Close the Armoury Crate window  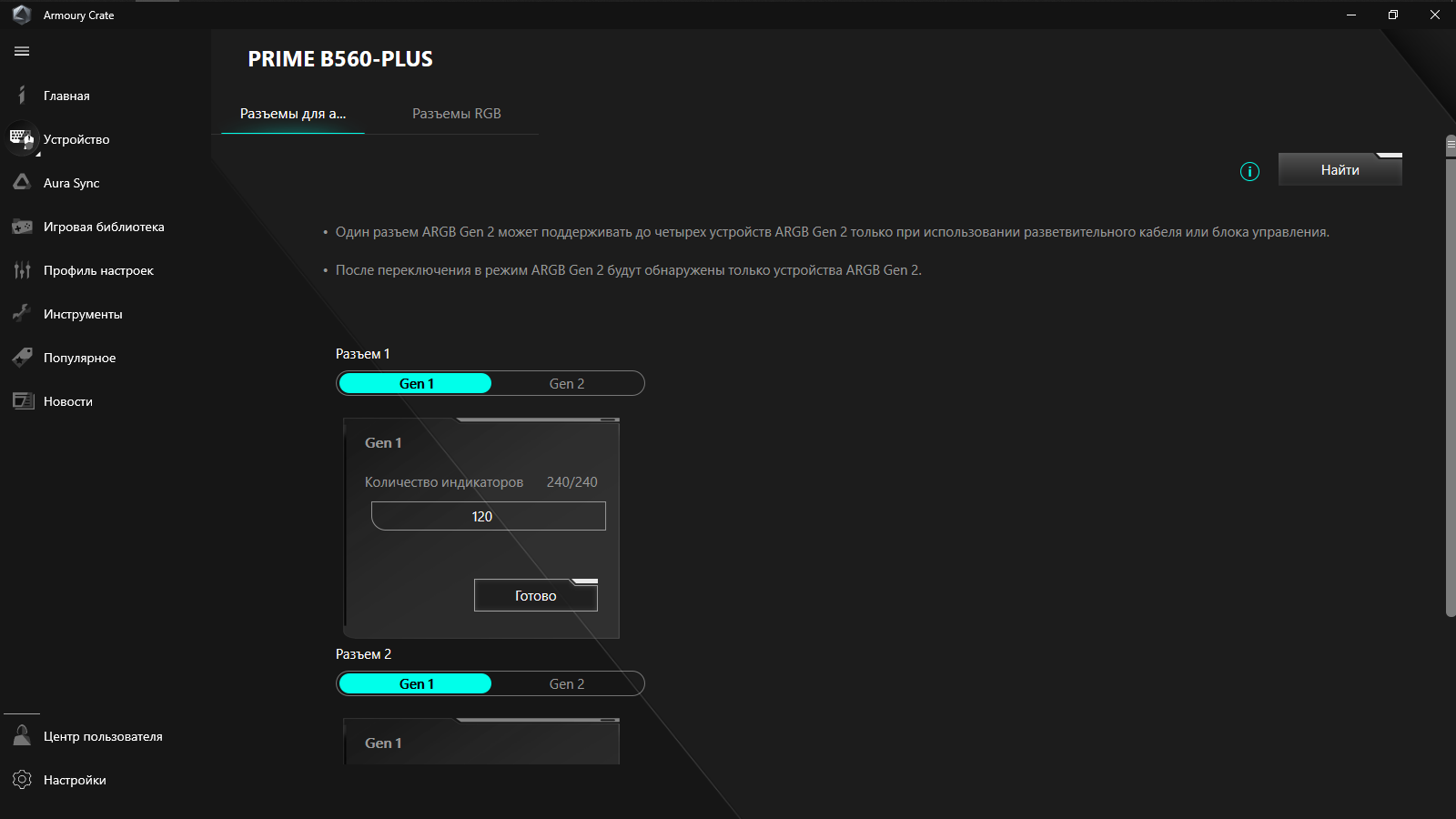tap(1435, 15)
